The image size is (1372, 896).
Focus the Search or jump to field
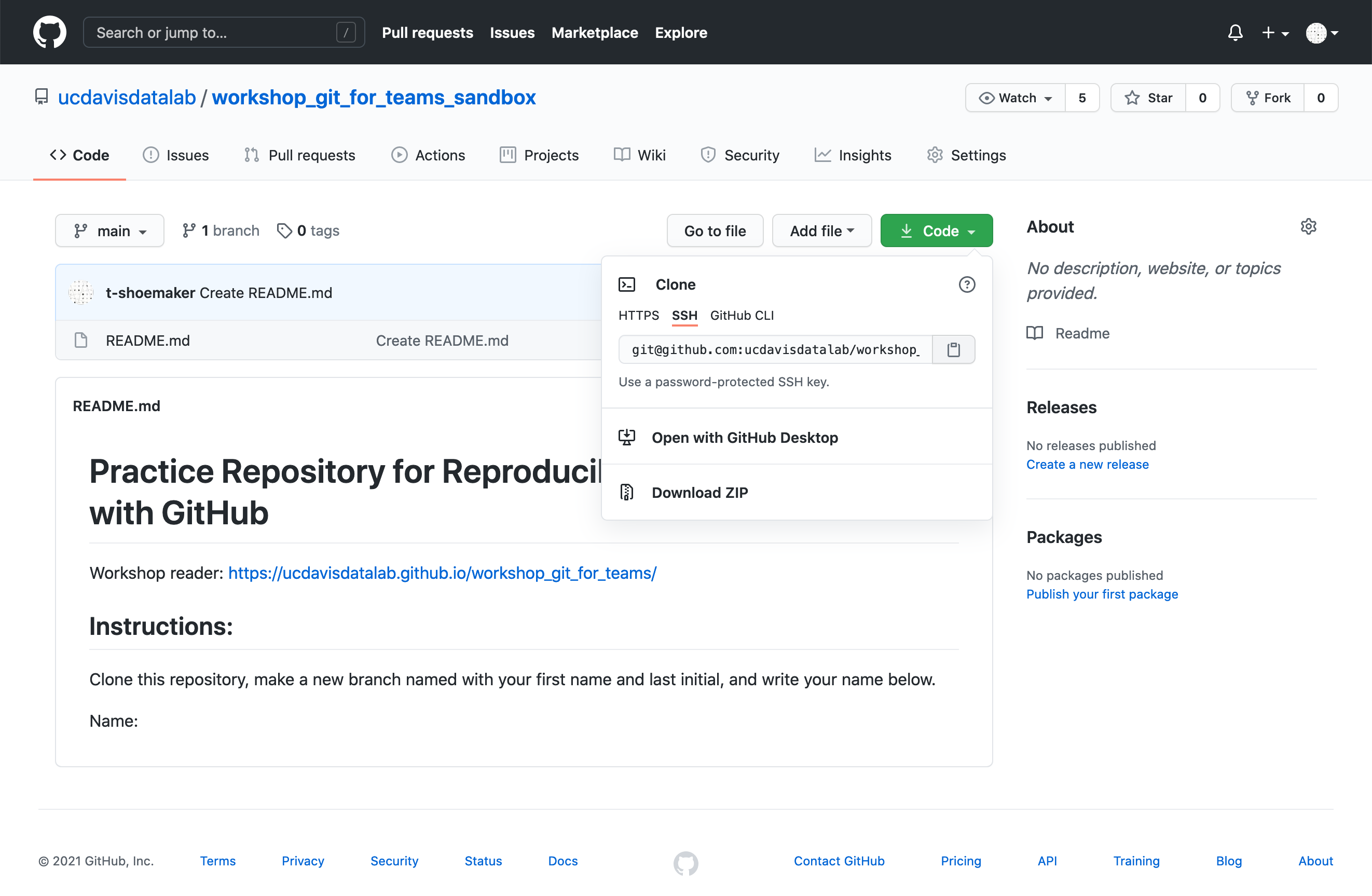point(224,32)
